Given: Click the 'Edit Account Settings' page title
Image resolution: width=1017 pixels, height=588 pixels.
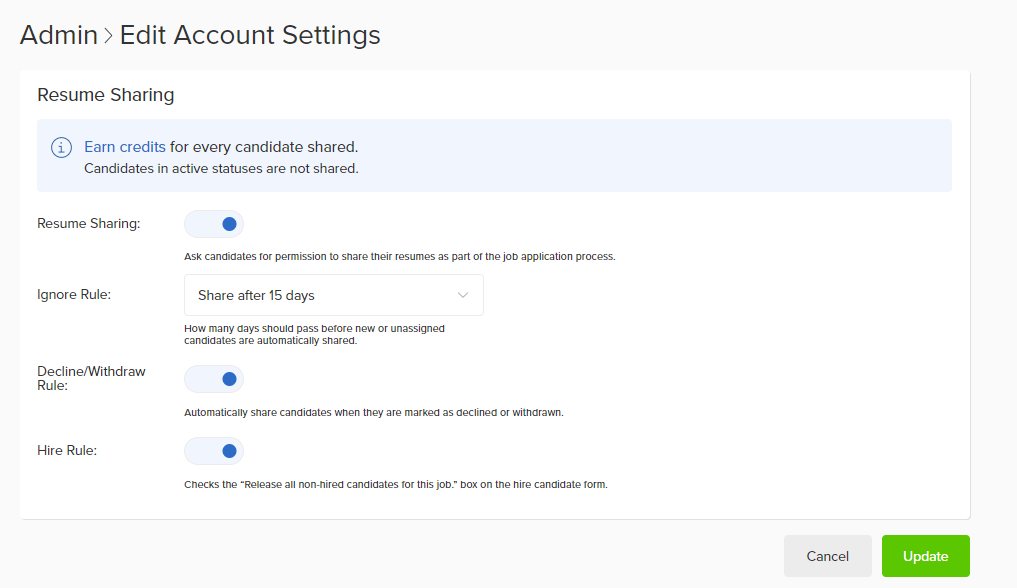Looking at the screenshot, I should pos(250,35).
